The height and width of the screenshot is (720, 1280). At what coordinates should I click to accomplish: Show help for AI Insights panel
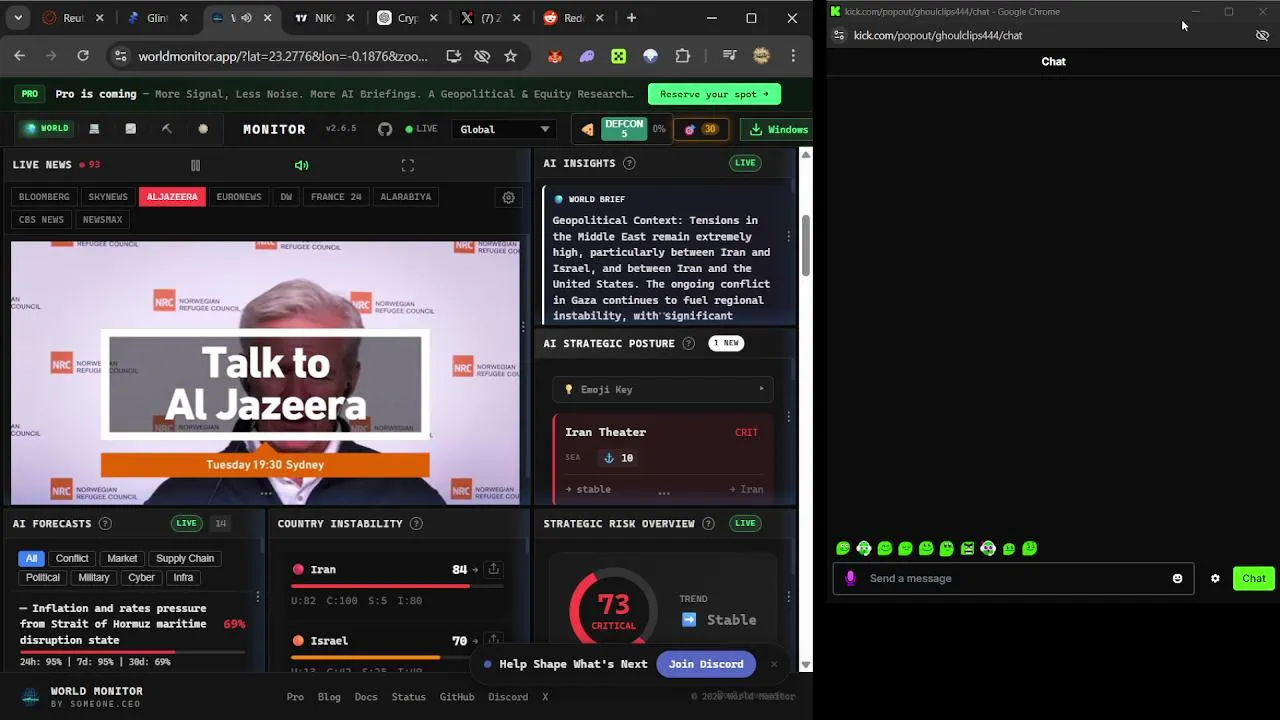pos(629,163)
